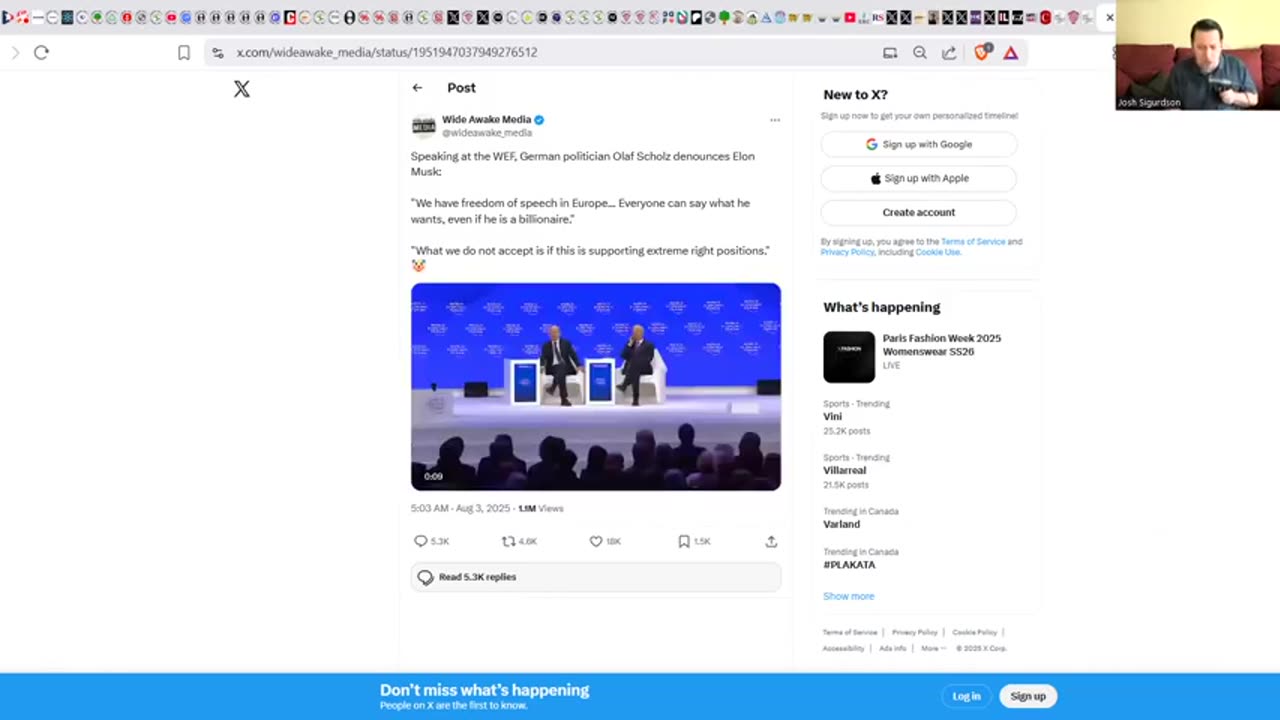Open the Brave Rewards triangle icon
This screenshot has width=1280, height=720.
click(1011, 52)
